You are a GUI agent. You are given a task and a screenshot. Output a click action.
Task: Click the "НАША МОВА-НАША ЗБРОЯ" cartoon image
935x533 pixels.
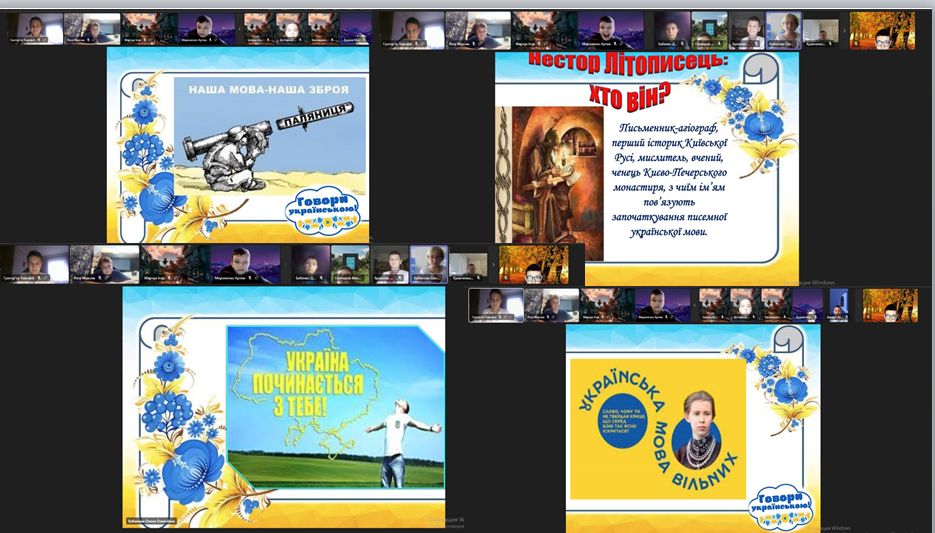[275, 137]
